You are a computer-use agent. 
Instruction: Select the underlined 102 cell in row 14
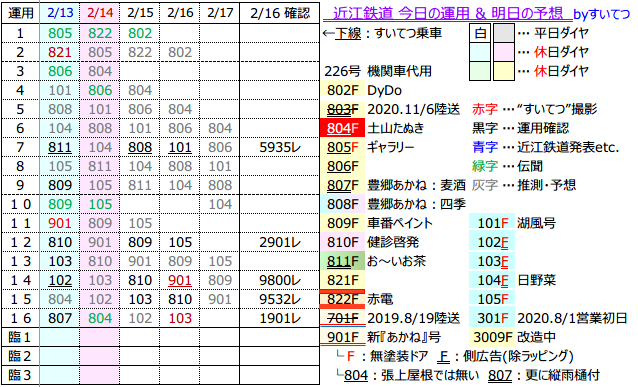tap(60, 280)
